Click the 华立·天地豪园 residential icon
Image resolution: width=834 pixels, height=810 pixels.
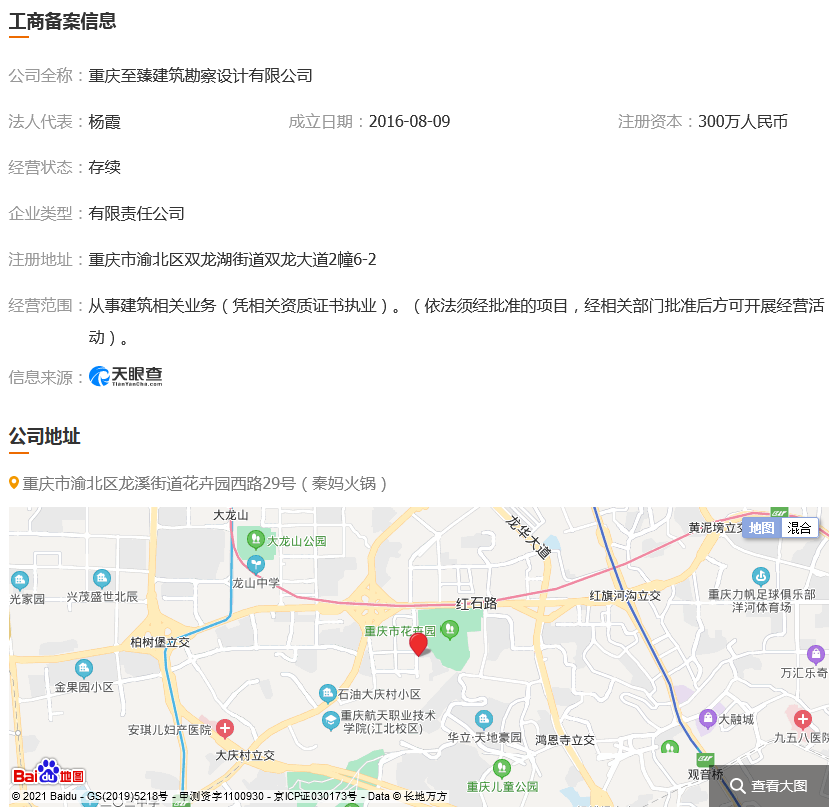coord(483,720)
